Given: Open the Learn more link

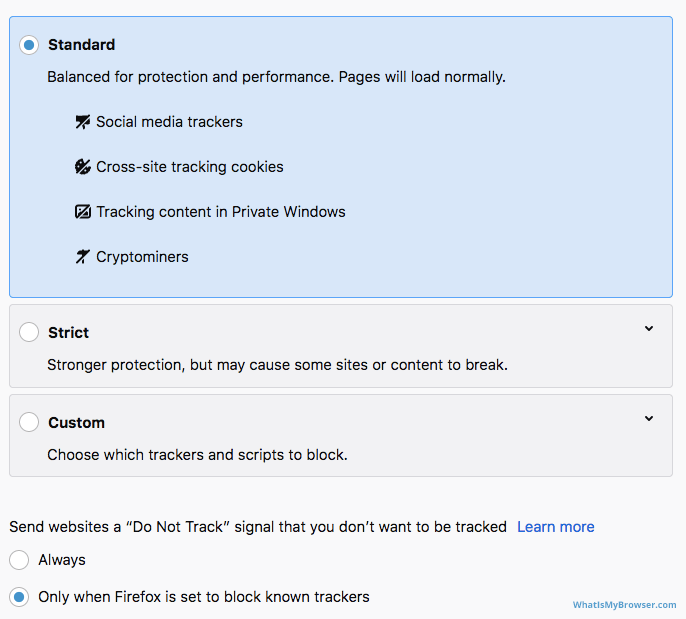Looking at the screenshot, I should pos(555,527).
